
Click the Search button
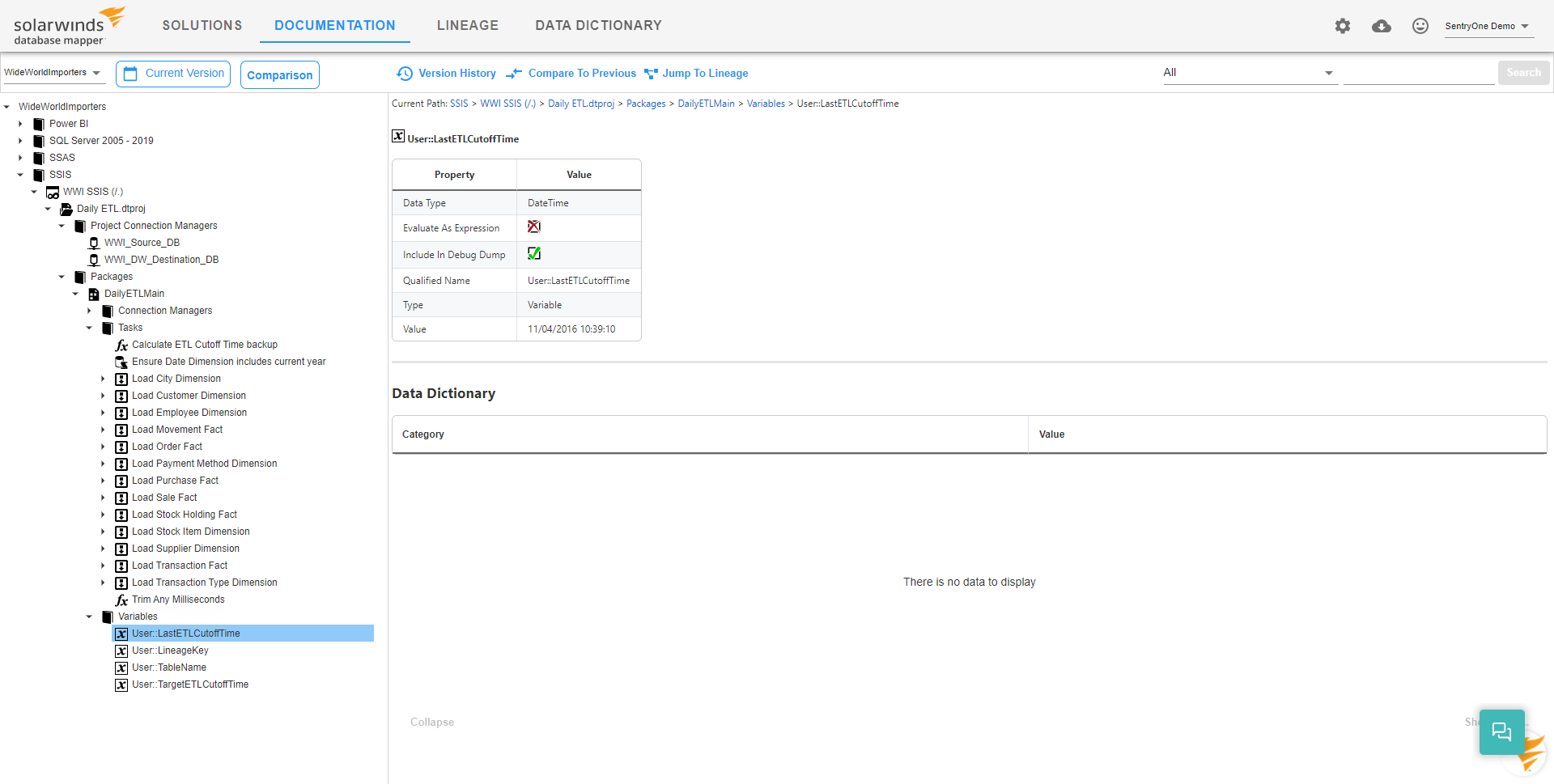click(x=1523, y=73)
